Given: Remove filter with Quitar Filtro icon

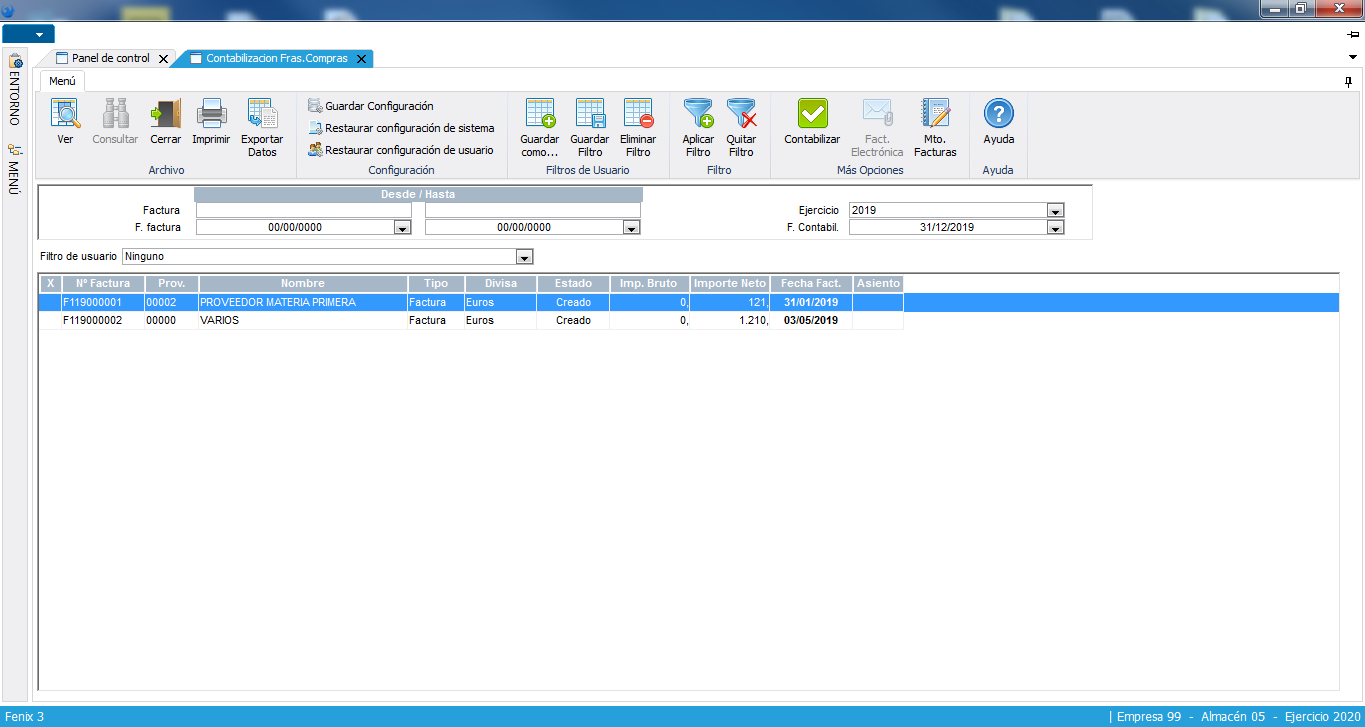Looking at the screenshot, I should pos(741,114).
